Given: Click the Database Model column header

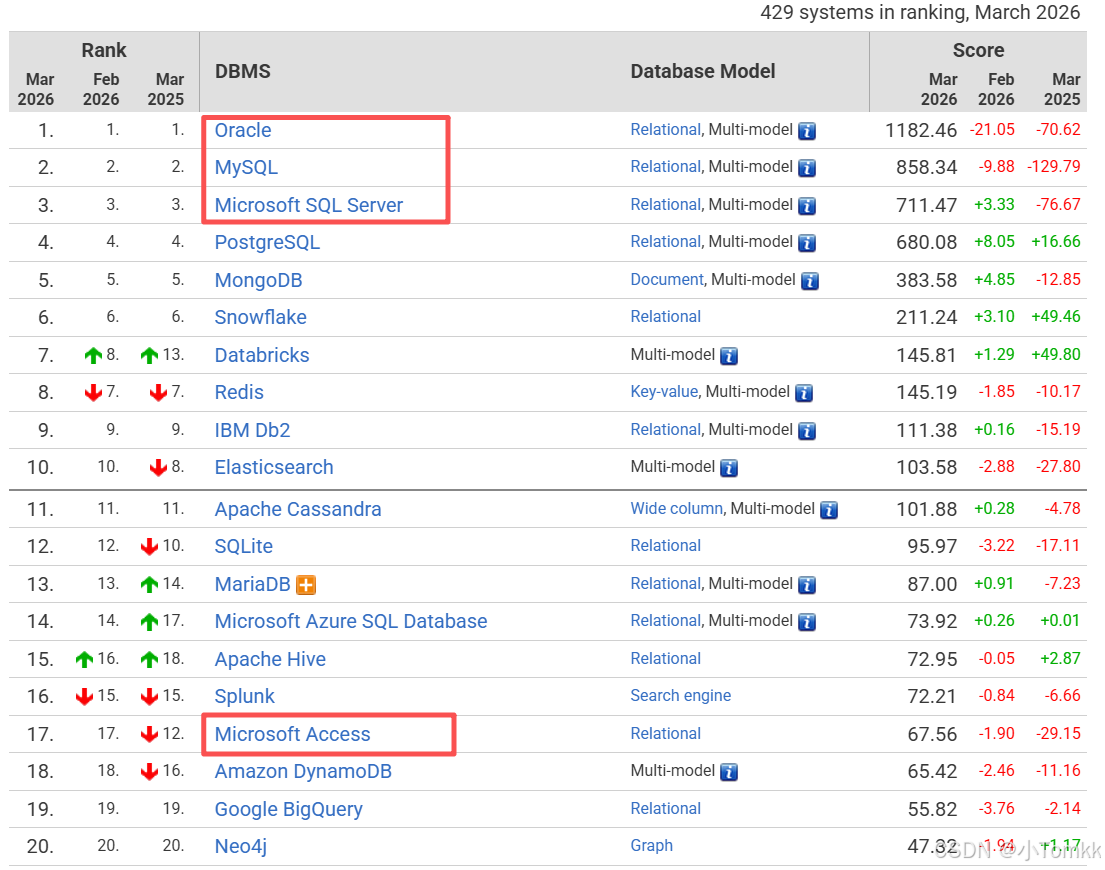Looking at the screenshot, I should (703, 72).
